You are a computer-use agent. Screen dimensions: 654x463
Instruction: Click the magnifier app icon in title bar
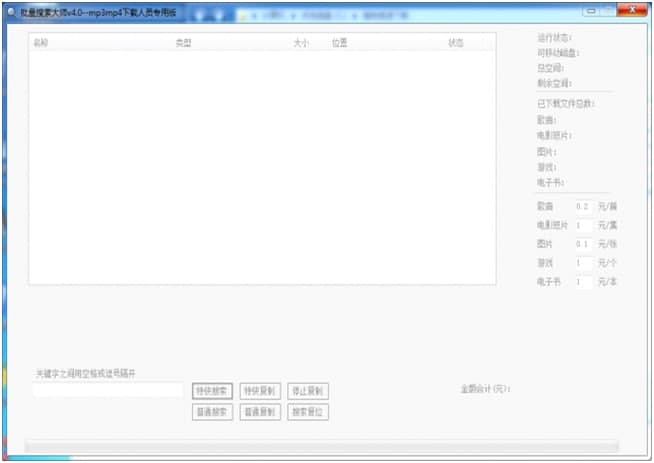12,13
